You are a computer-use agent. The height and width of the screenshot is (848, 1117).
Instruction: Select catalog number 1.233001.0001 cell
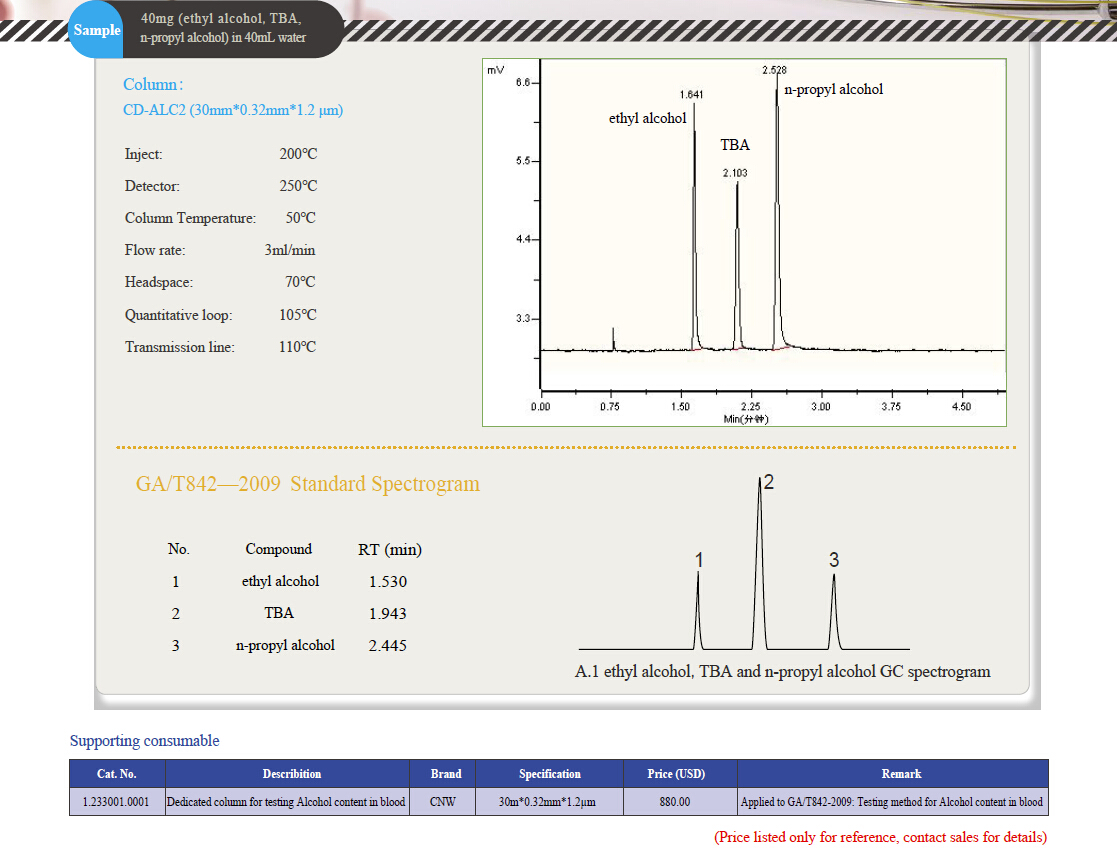(117, 802)
